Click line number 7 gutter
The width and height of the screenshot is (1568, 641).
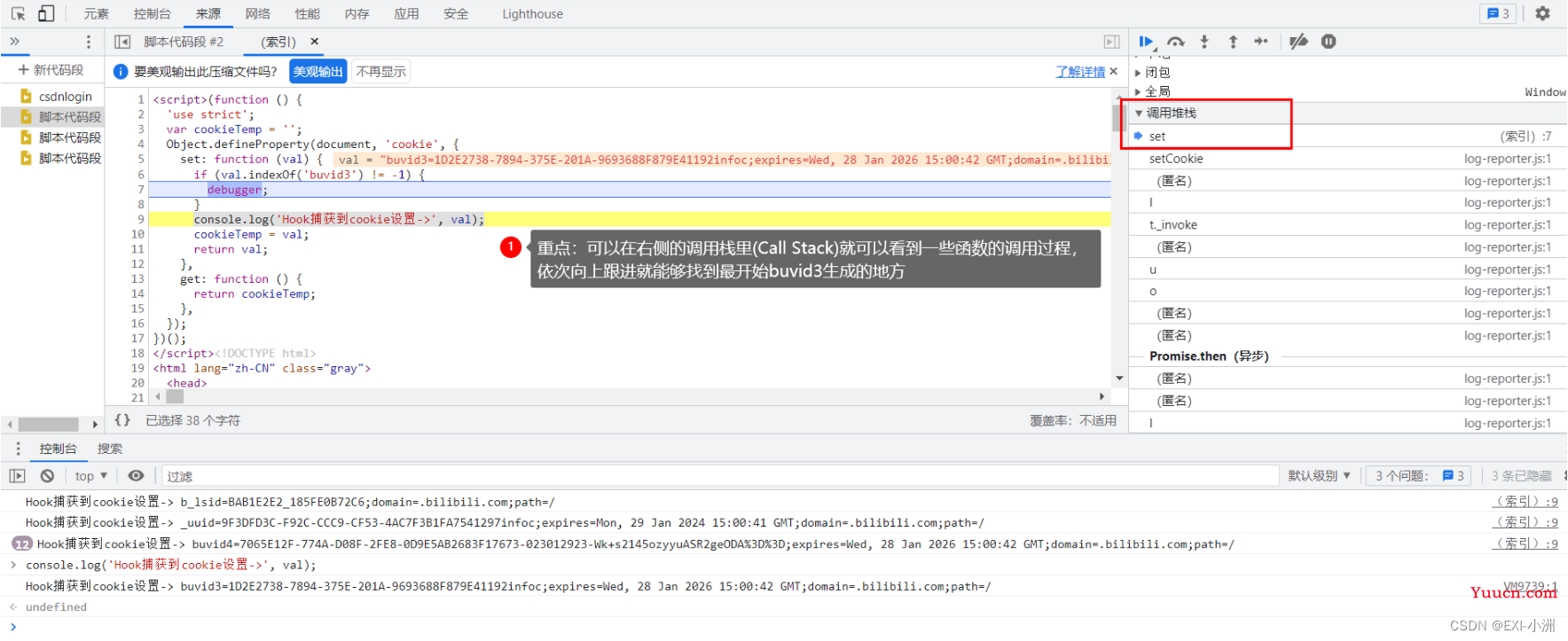click(140, 189)
